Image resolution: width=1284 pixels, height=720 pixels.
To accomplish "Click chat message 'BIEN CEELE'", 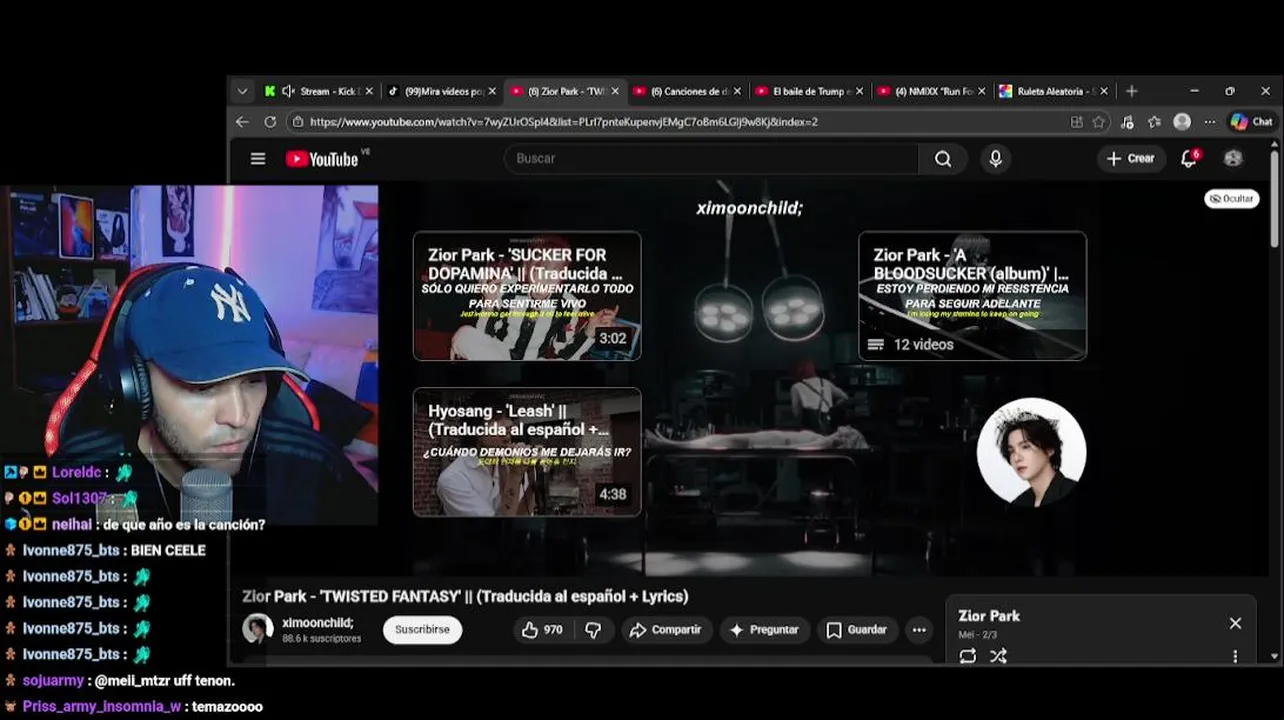I will (168, 551).
